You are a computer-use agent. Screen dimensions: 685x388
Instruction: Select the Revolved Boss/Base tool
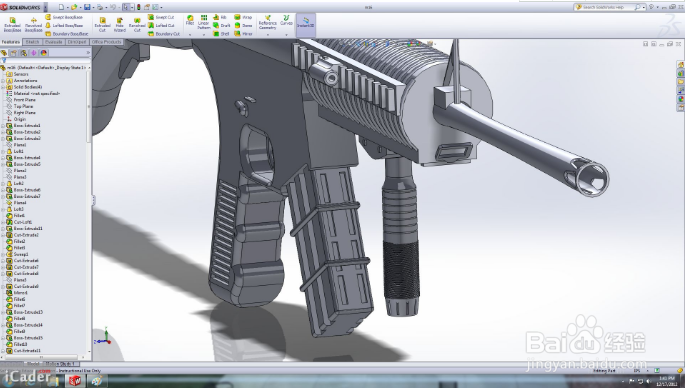33,24
